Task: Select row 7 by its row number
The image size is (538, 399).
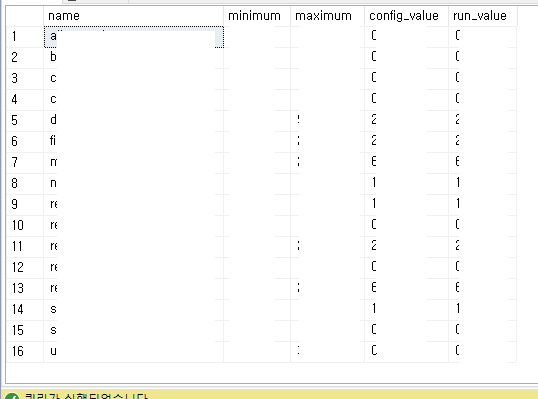Action: (x=25, y=162)
